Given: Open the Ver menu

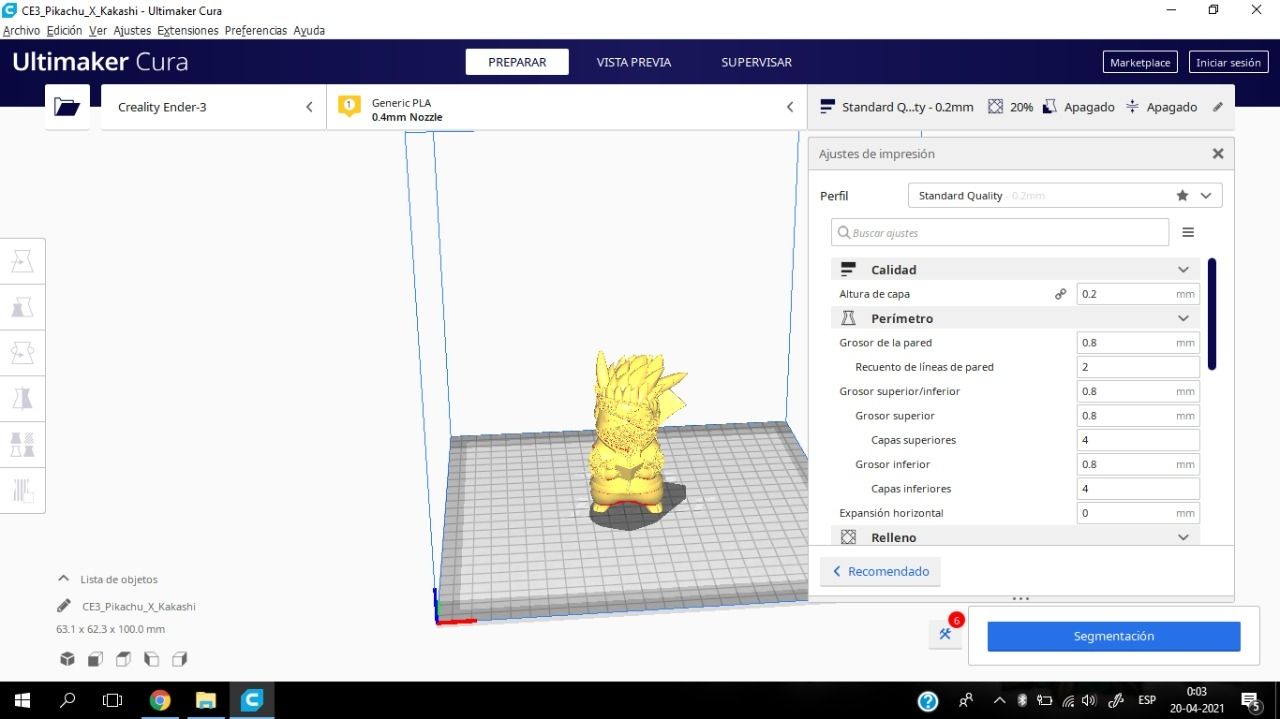Looking at the screenshot, I should tap(97, 30).
